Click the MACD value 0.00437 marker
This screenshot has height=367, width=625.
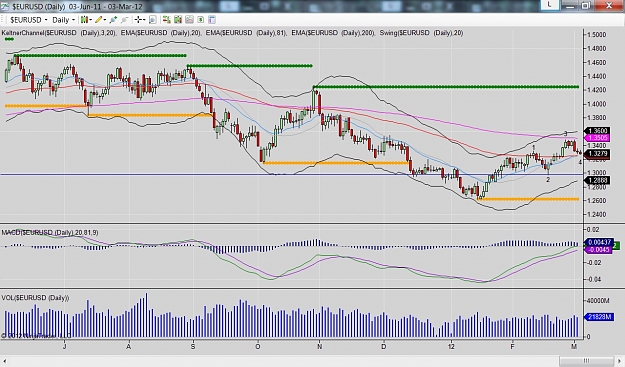pyautogui.click(x=598, y=242)
